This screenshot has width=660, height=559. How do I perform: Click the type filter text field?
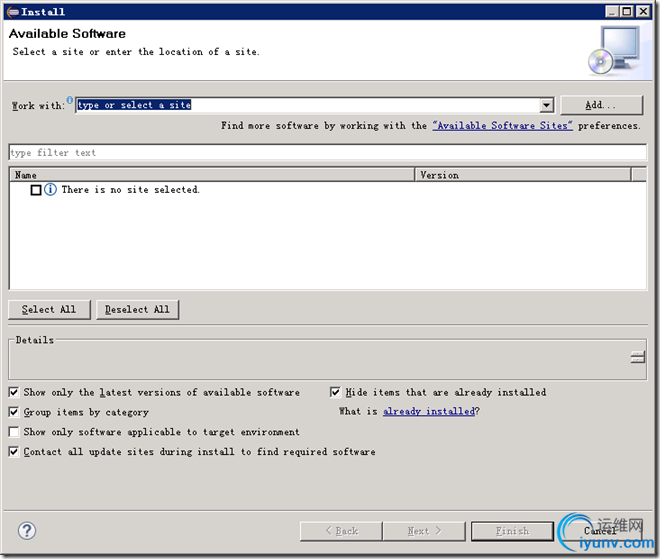tap(327, 152)
